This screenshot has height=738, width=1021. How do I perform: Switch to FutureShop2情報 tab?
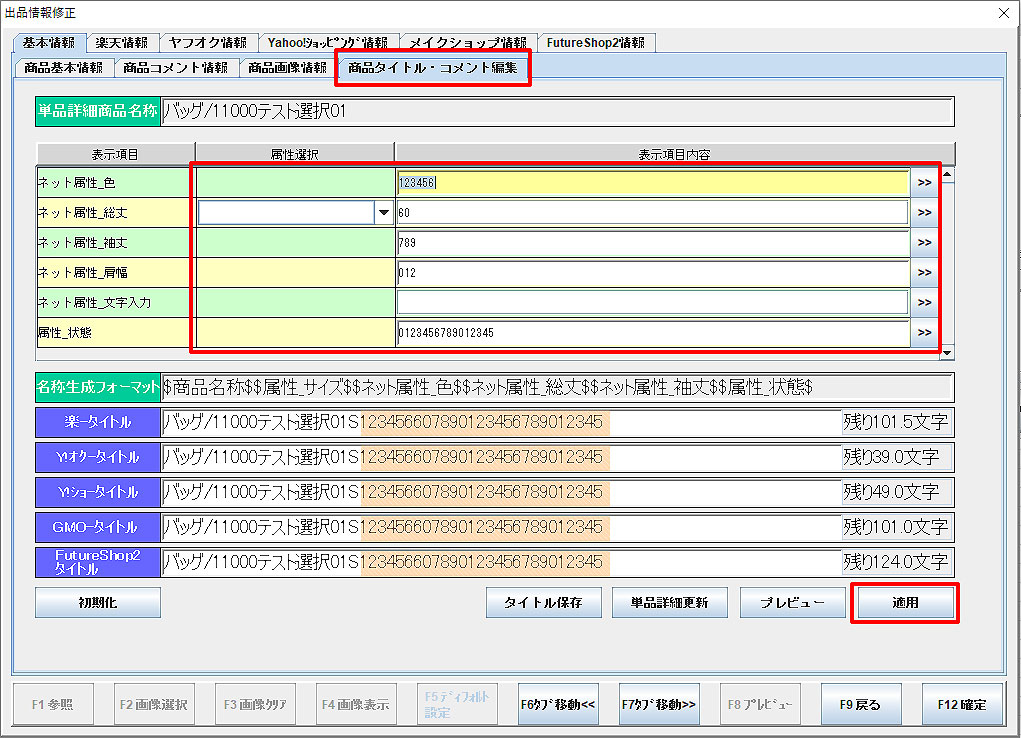click(596, 43)
